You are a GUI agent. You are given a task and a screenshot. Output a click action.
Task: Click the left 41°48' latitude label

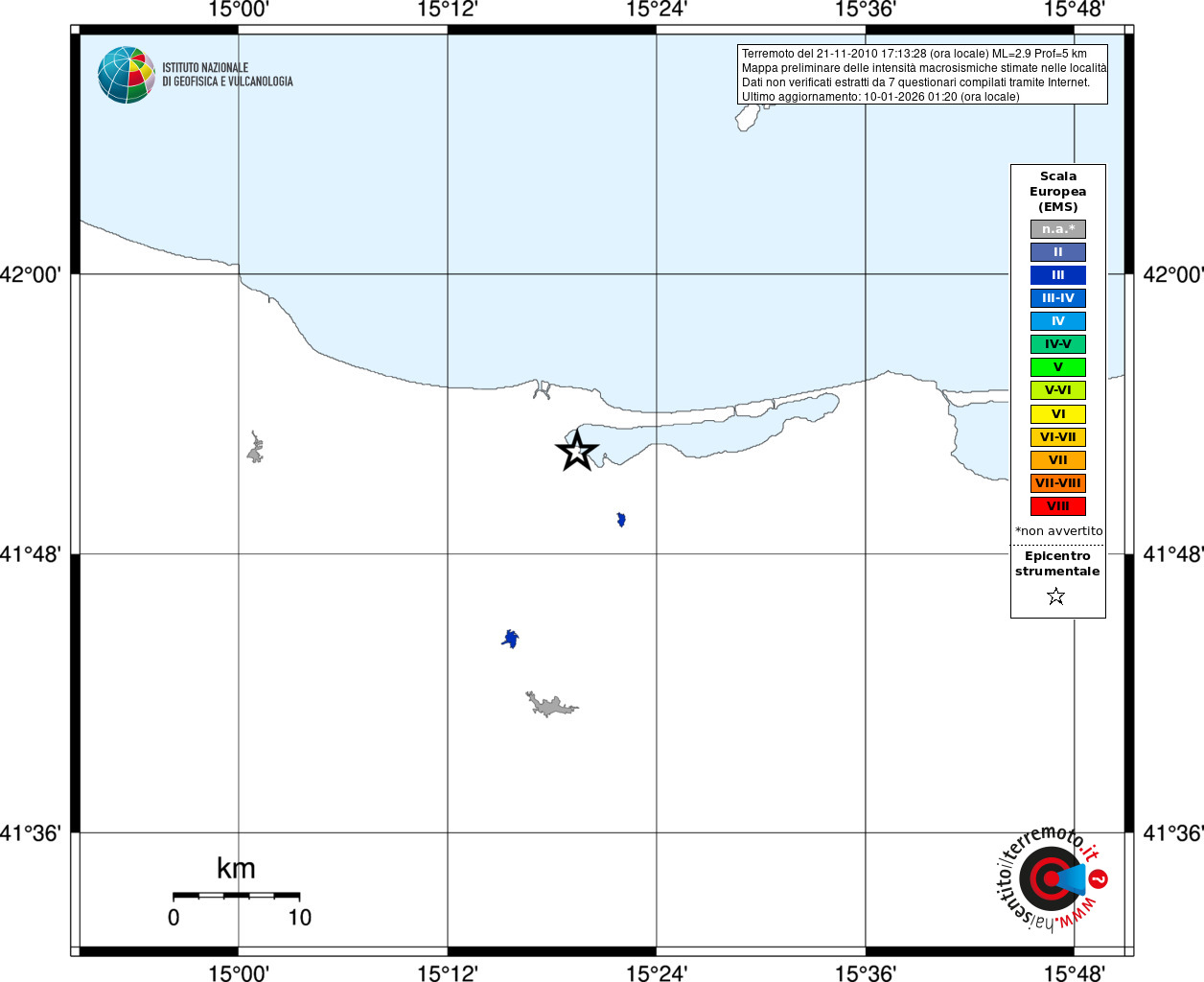(31, 554)
